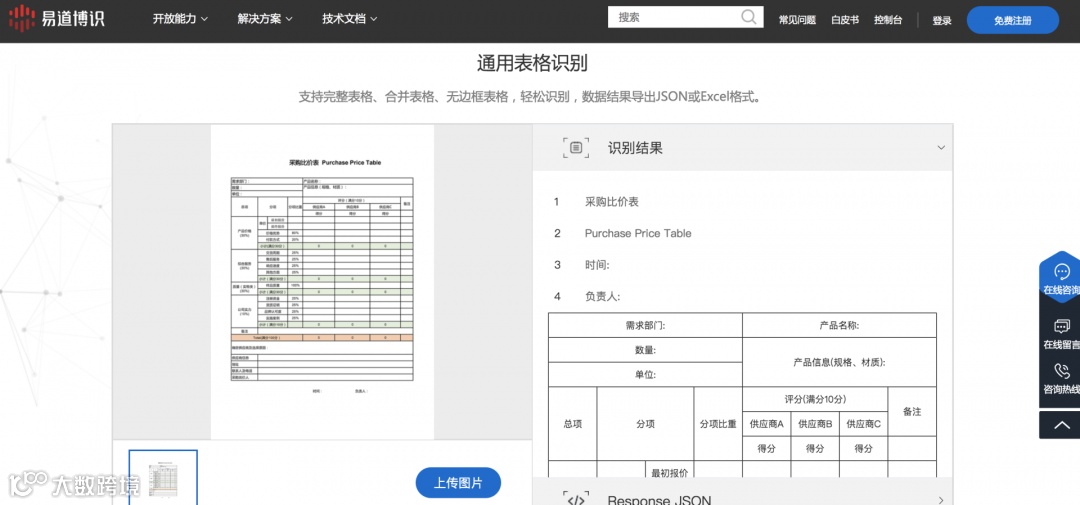Screen dimensions: 1080x505
Task: Click result line 负责人:
Action: tap(603, 296)
